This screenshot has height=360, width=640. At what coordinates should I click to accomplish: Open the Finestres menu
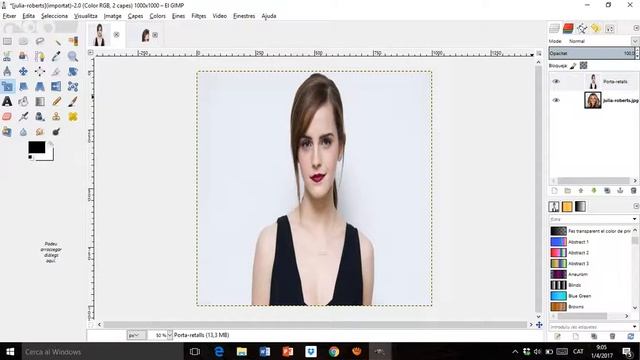[x=244, y=16]
